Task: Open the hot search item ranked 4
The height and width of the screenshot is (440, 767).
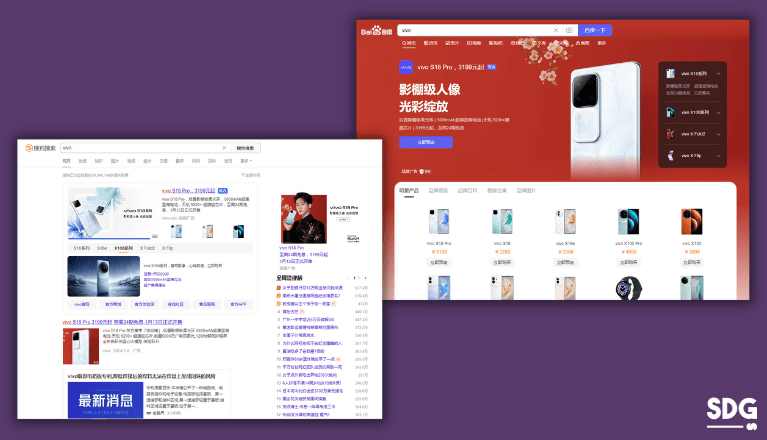Action: click(x=290, y=311)
